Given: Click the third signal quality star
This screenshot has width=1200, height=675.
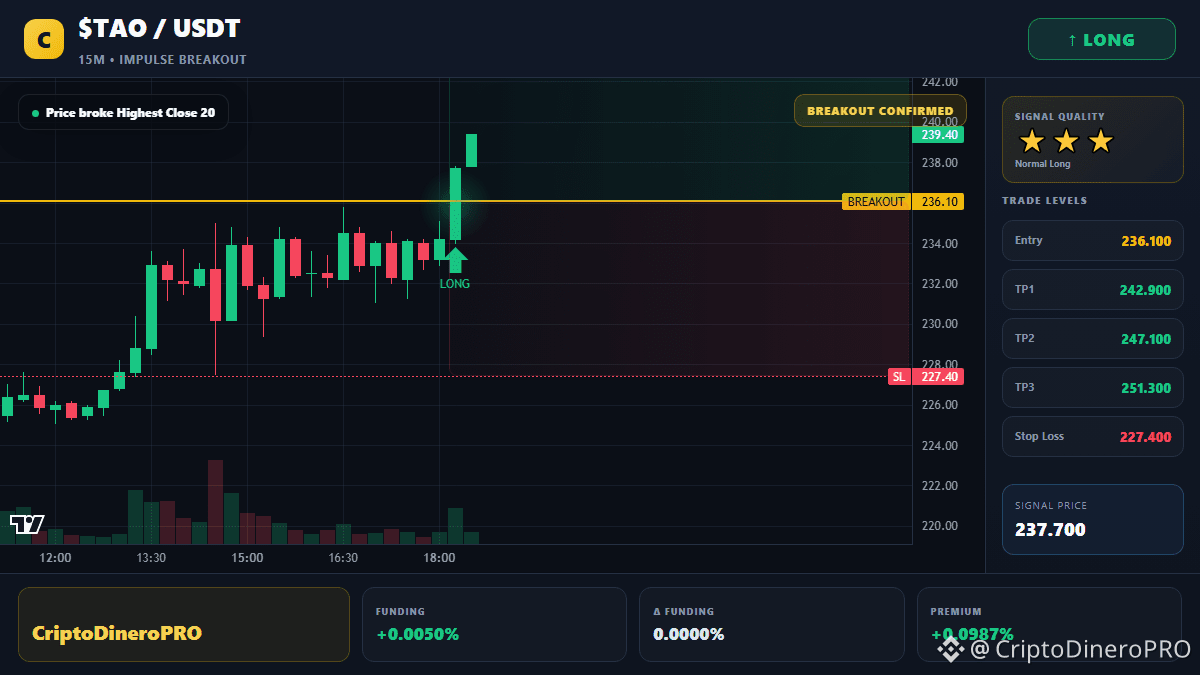Looking at the screenshot, I should click(x=1100, y=141).
